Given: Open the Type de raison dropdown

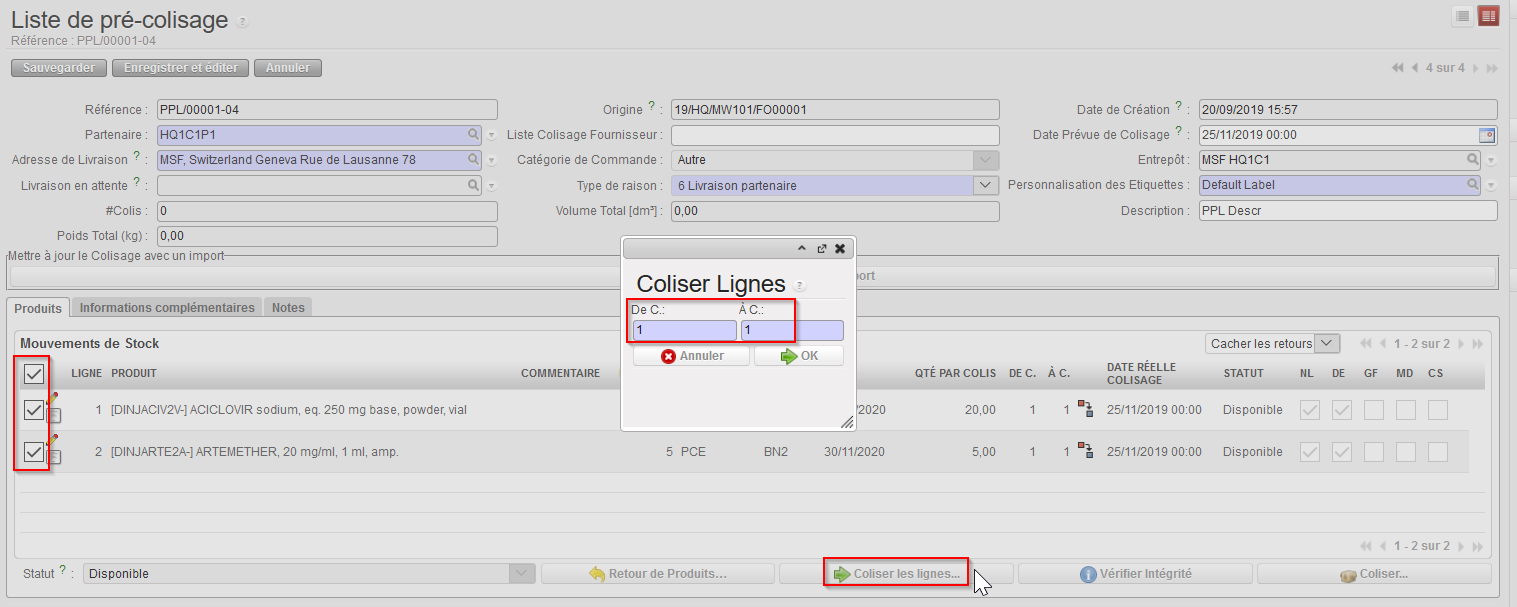Looking at the screenshot, I should pyautogui.click(x=985, y=185).
